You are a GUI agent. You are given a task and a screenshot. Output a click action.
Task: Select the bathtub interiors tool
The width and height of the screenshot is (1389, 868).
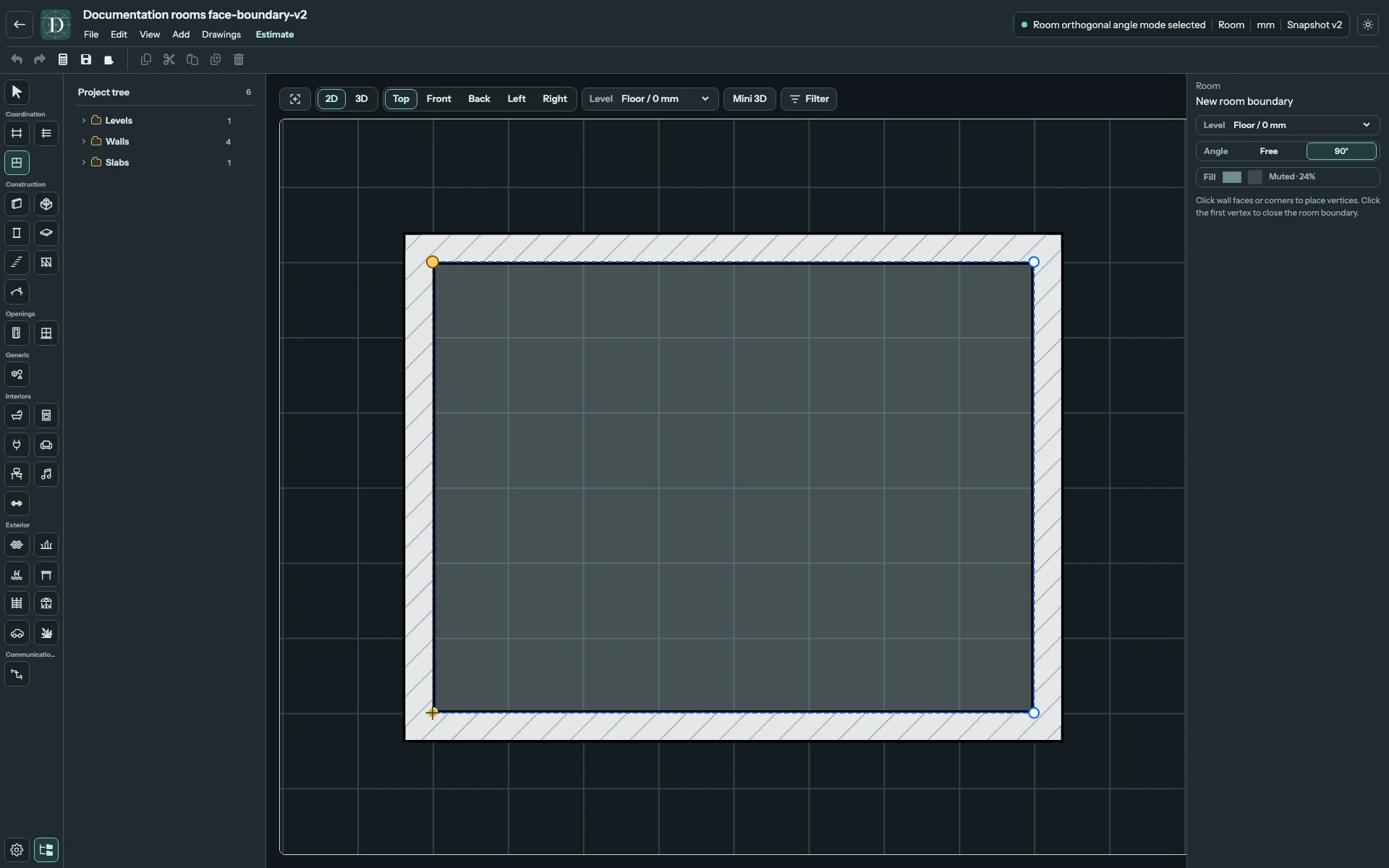pos(17,416)
